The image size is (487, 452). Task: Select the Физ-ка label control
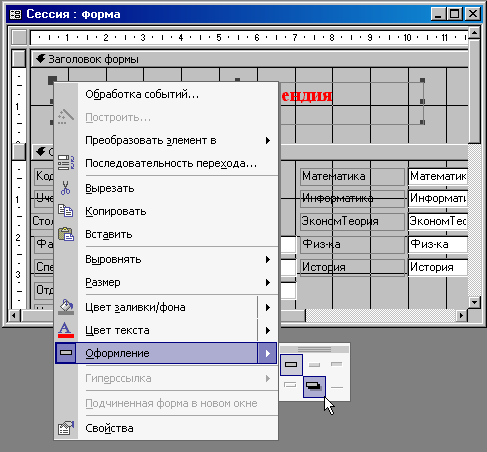coord(352,244)
